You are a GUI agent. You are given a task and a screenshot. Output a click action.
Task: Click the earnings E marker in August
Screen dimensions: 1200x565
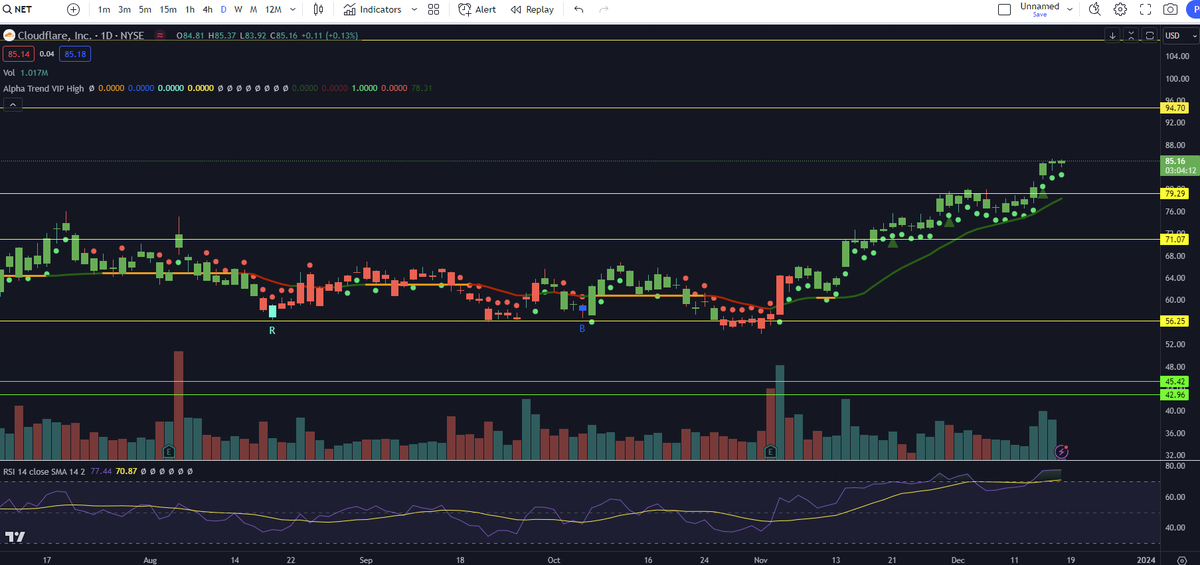tap(169, 452)
